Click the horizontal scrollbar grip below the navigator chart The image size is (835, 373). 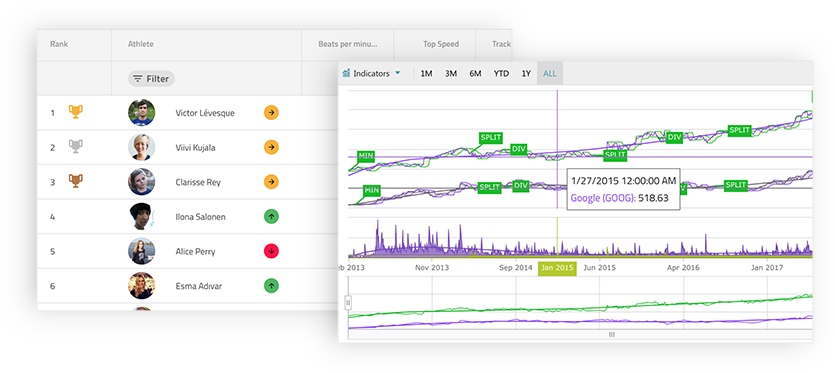(611, 335)
